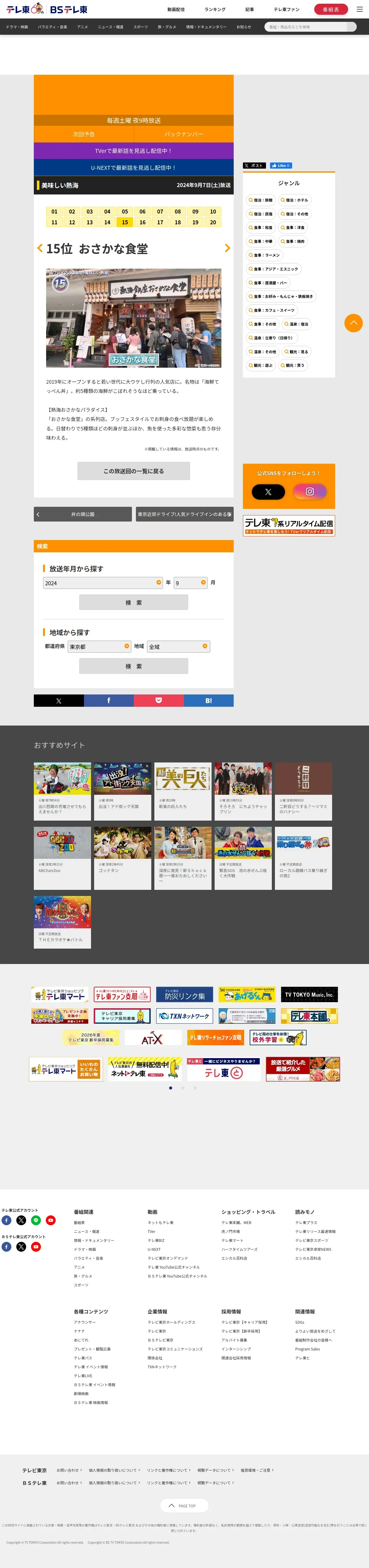Open BS TV Tokyo official X icon
The width and height of the screenshot is (369, 1568).
pyautogui.click(x=21, y=1246)
